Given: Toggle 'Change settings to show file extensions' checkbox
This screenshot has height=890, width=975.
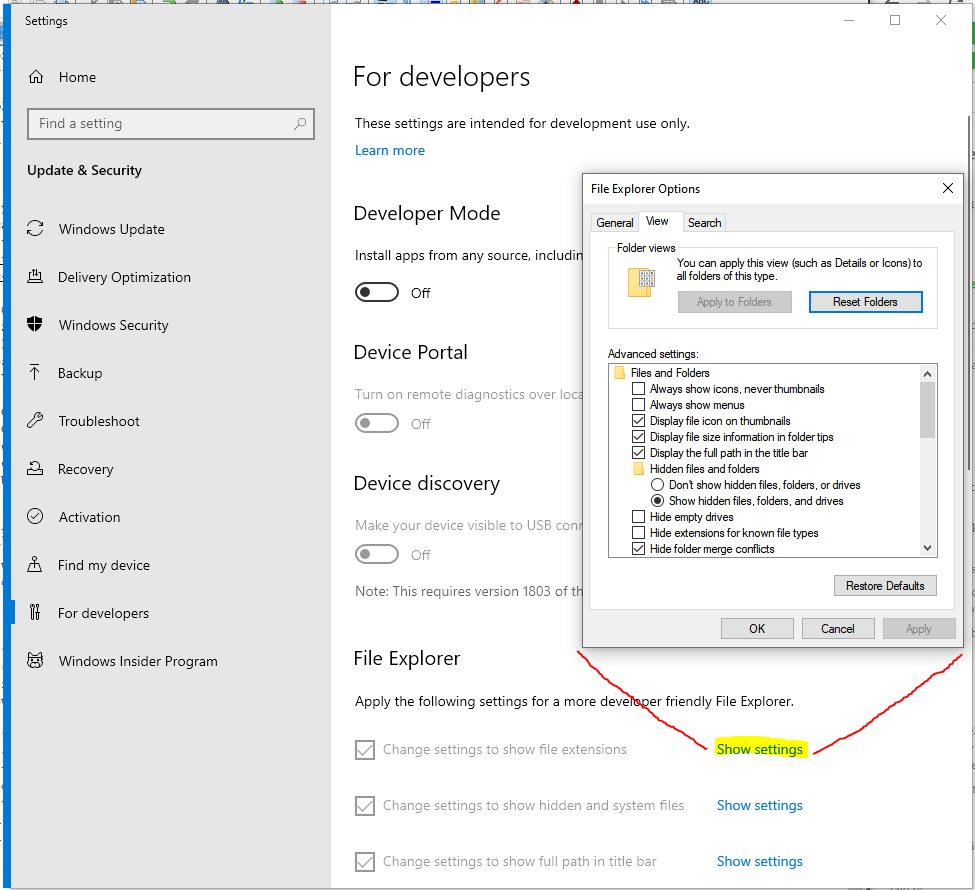Looking at the screenshot, I should click(365, 749).
